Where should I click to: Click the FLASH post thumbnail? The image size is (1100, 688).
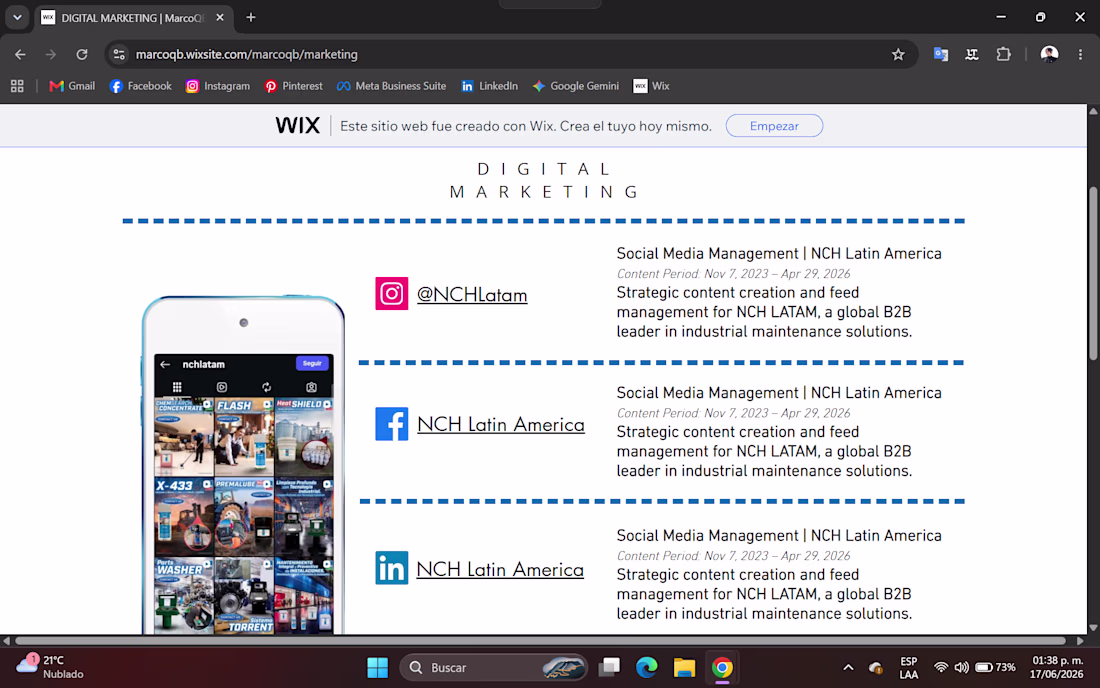click(244, 437)
